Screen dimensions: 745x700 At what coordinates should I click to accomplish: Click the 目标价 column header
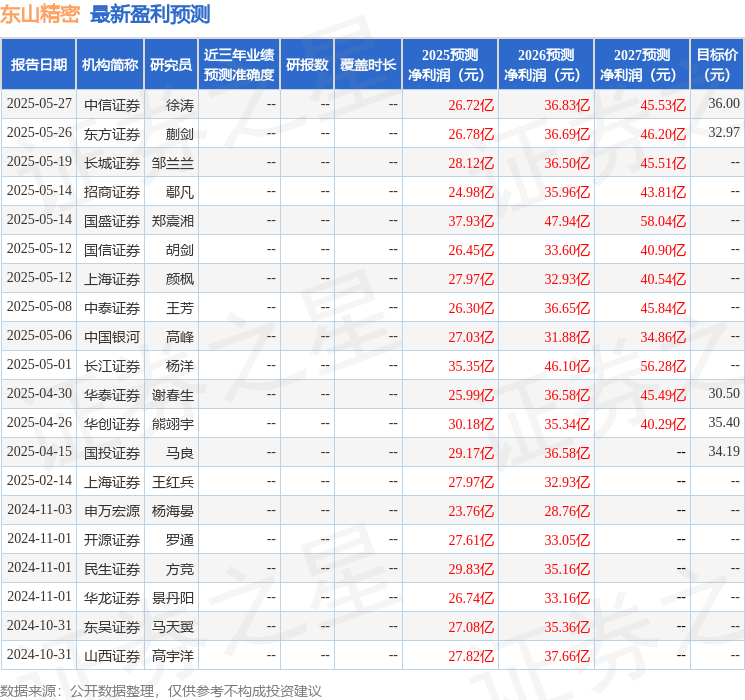point(717,65)
